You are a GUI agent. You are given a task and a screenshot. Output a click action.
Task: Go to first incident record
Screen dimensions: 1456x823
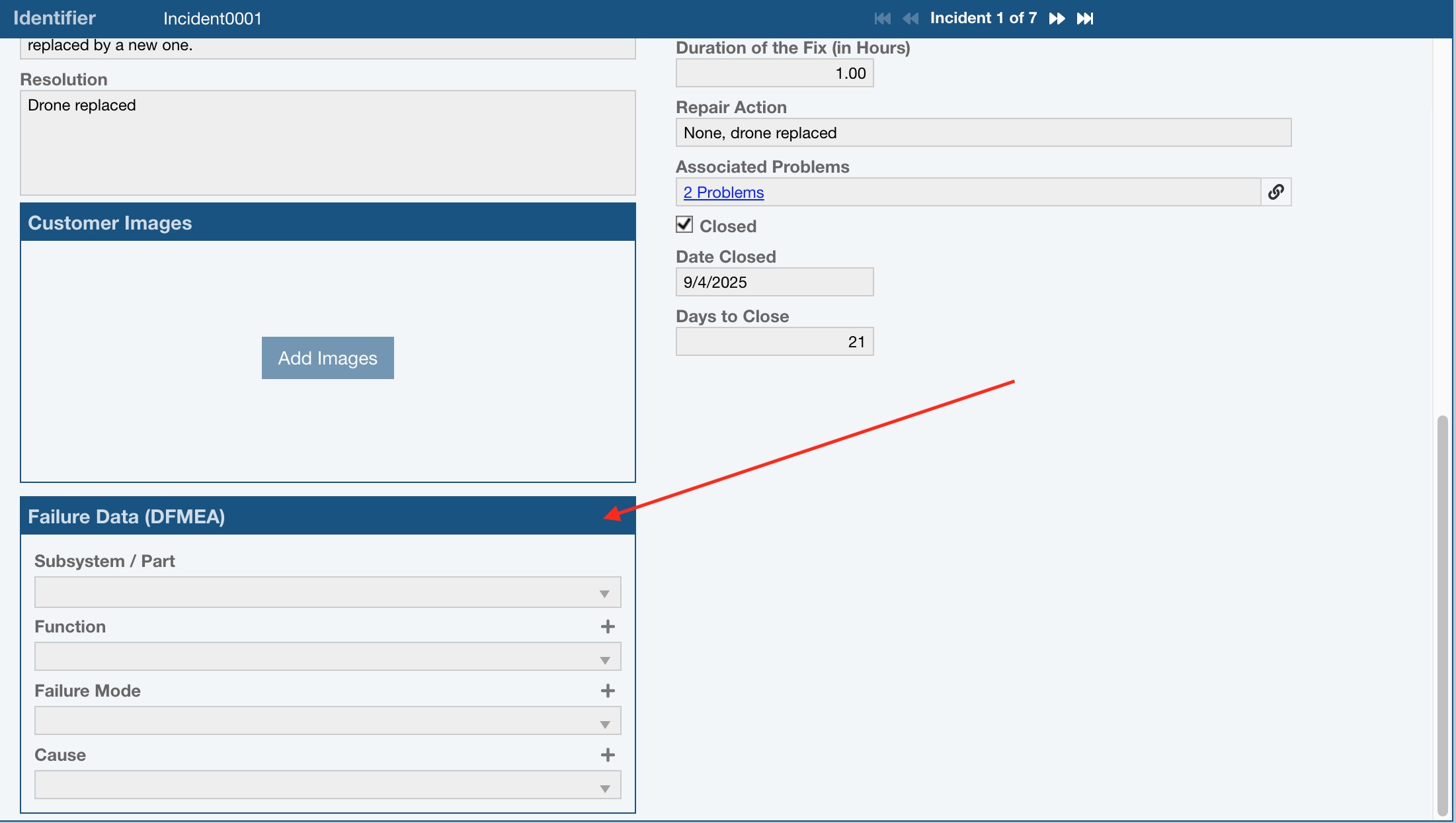point(882,19)
